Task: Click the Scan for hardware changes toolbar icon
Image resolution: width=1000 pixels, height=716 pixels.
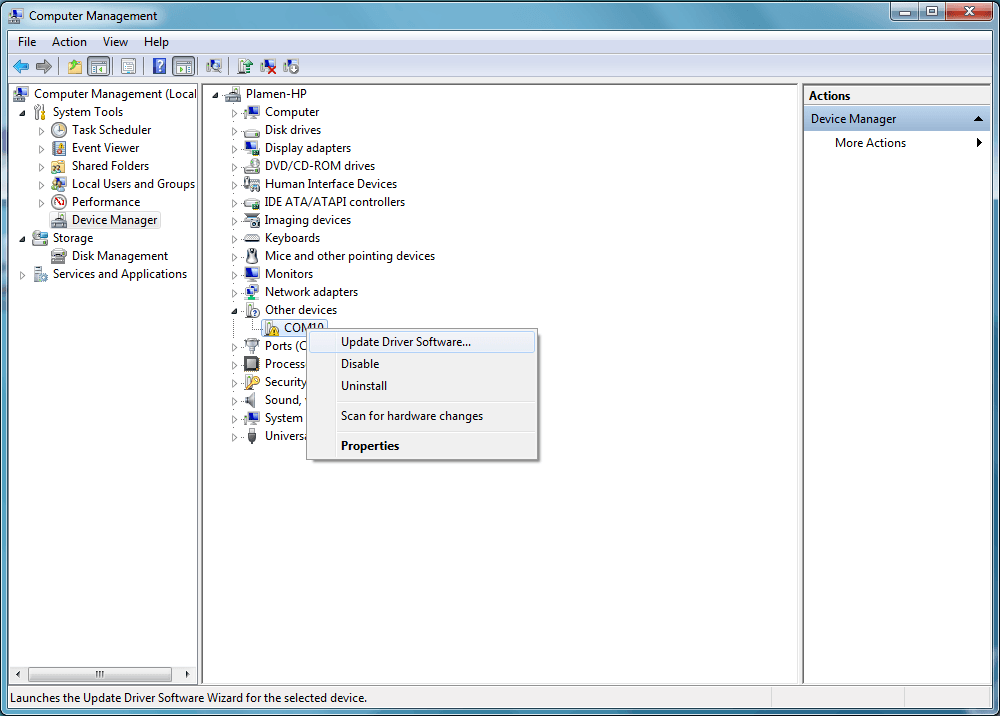Action: point(213,67)
